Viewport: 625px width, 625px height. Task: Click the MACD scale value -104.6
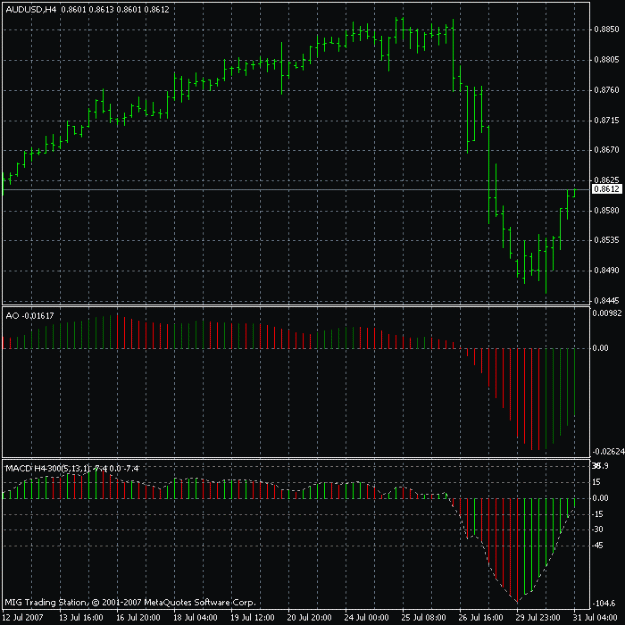(605, 603)
